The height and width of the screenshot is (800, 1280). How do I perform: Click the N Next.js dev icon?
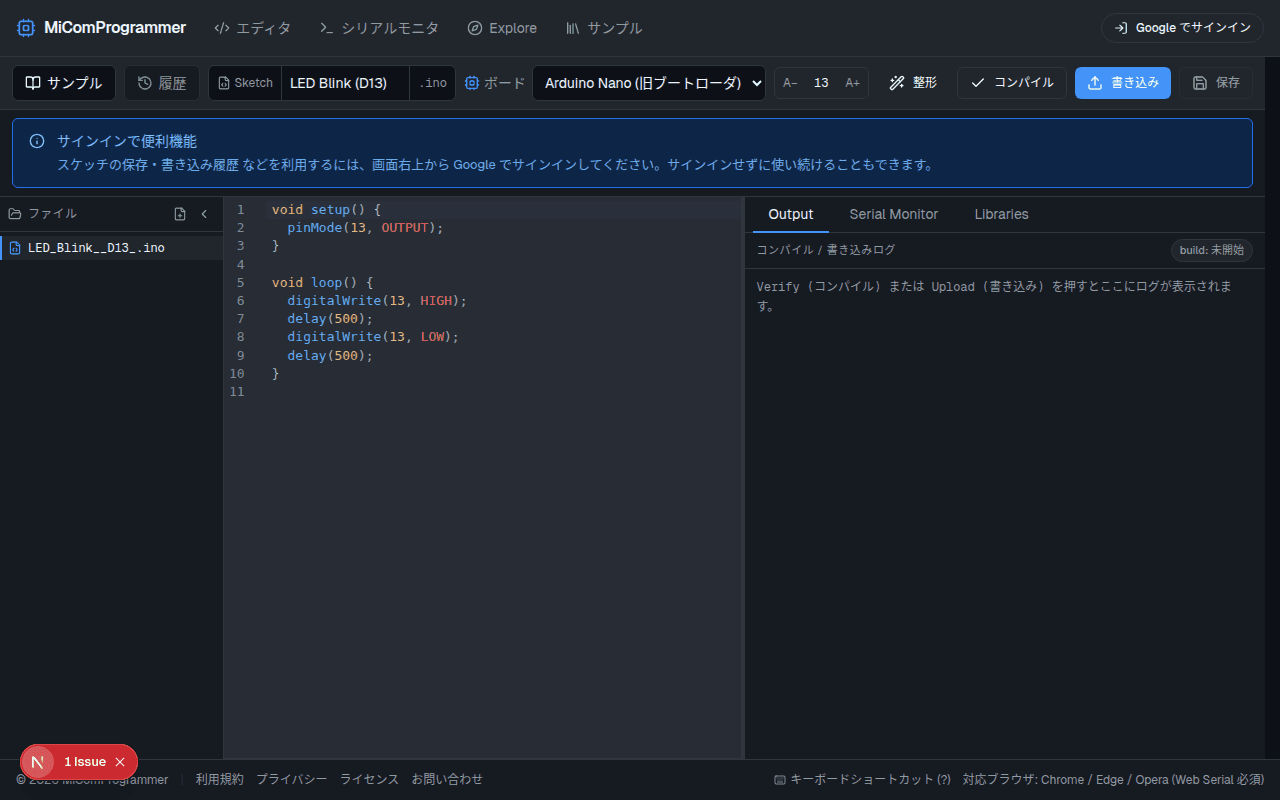tap(37, 762)
